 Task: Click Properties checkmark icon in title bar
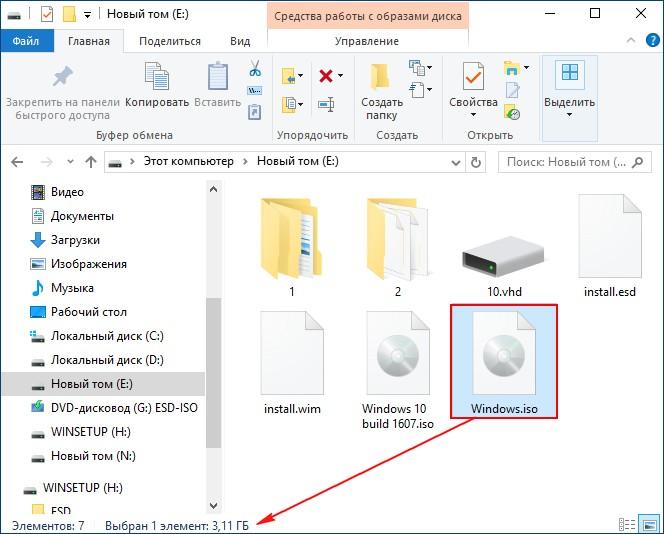coord(47,15)
